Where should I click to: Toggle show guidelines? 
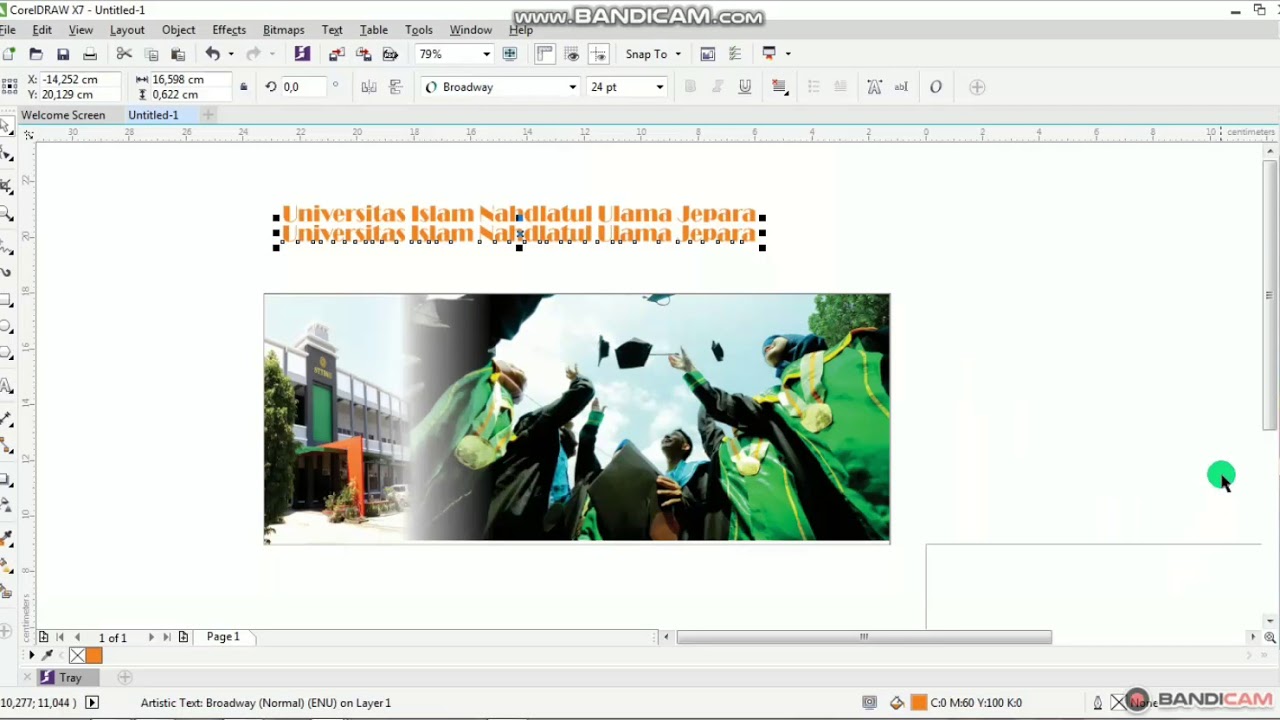599,54
